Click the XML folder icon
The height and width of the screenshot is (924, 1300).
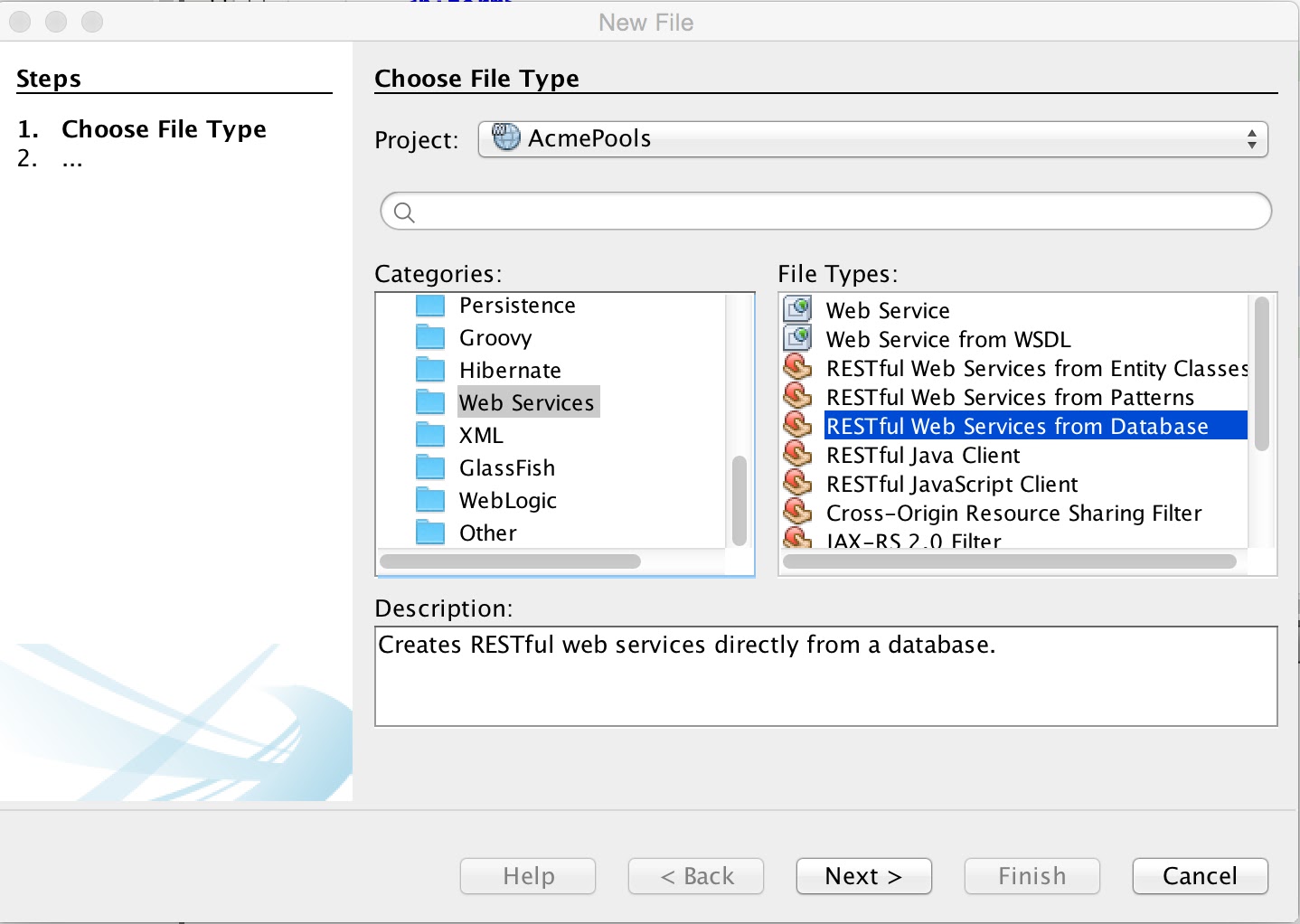point(429,434)
